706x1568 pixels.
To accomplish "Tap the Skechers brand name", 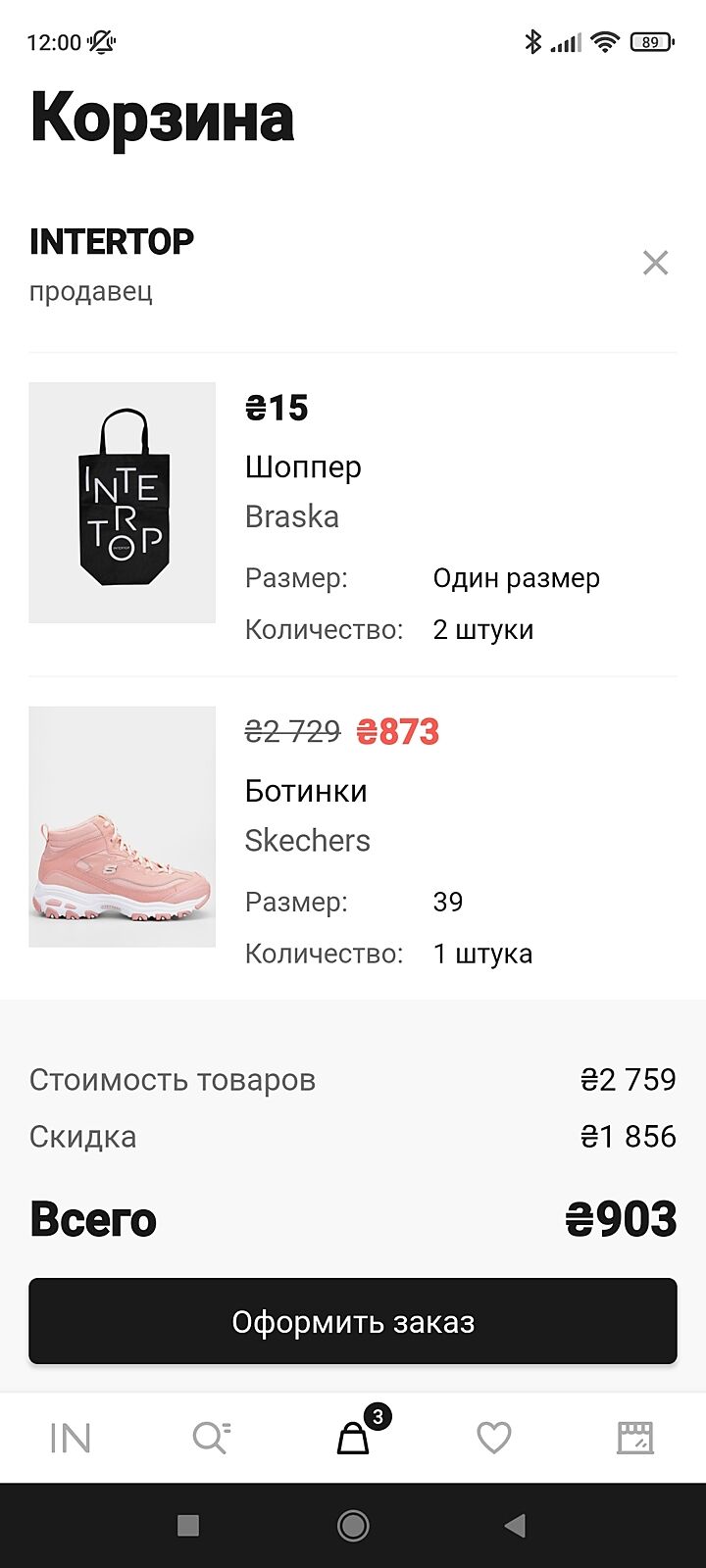I will click(x=308, y=840).
